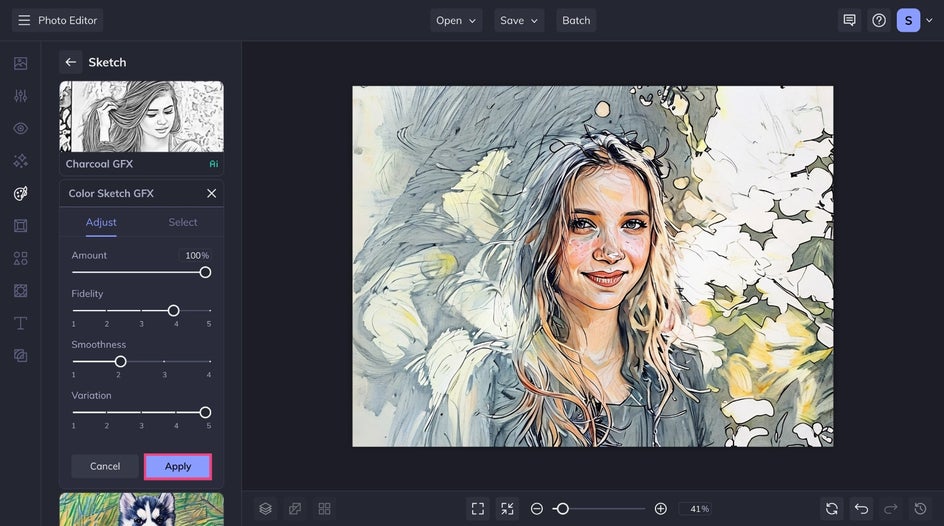The height and width of the screenshot is (526, 944).
Task: Select the Charcoal GFX effect thumbnail
Action: click(141, 117)
